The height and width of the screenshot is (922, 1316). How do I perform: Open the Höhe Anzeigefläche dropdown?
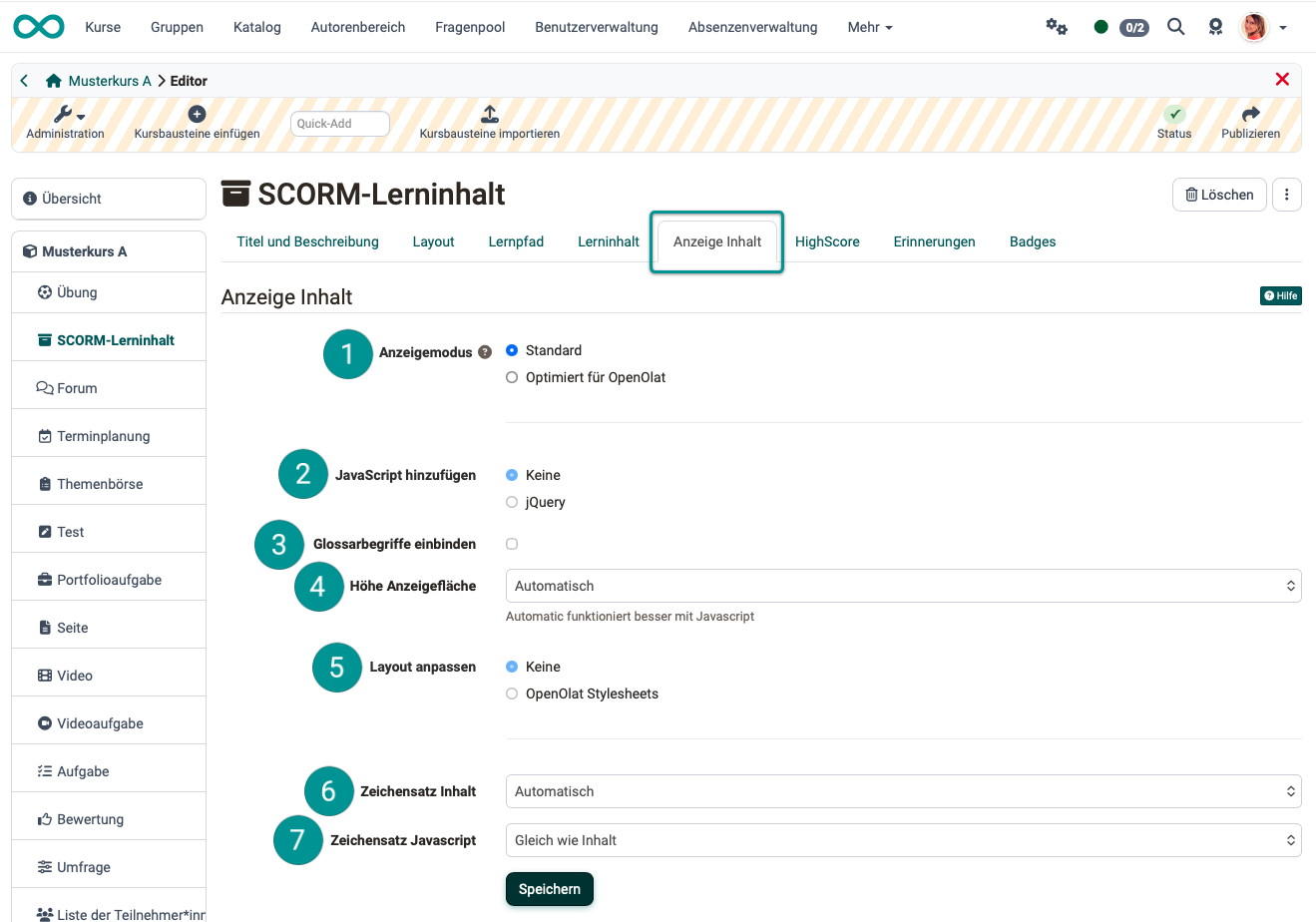(903, 586)
